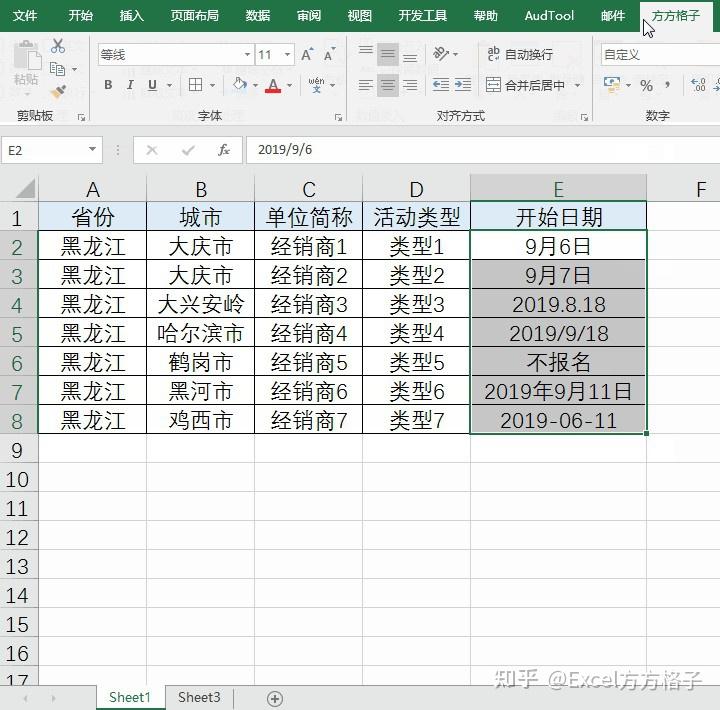
Task: Click the phonetic guide wén icon
Action: point(316,85)
